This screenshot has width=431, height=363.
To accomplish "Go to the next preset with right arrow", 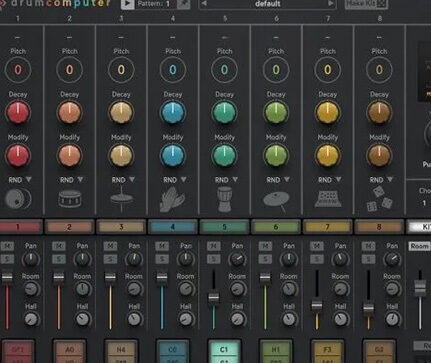I will [x=330, y=4].
